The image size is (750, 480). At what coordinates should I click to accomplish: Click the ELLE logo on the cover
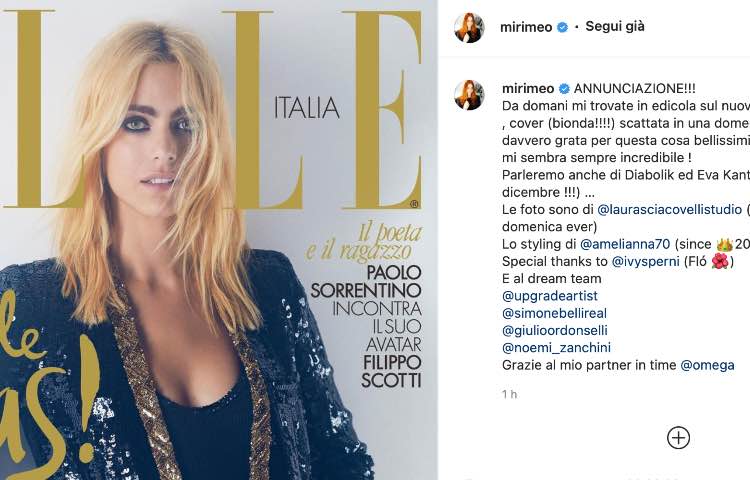[x=213, y=110]
